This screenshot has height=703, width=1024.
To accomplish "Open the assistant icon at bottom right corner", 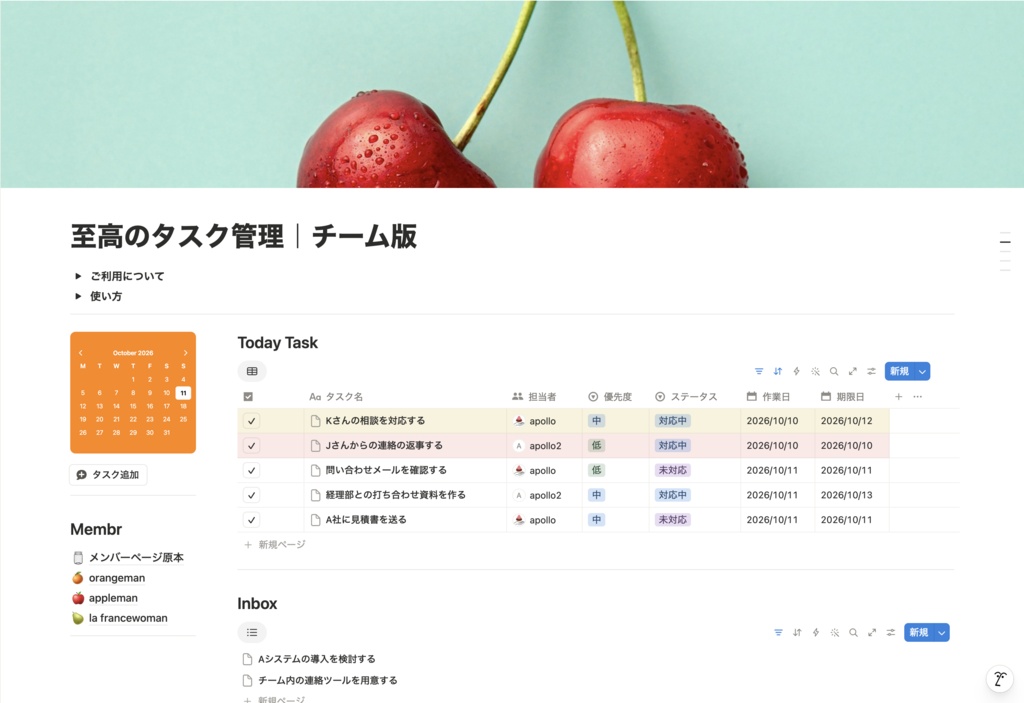I will pyautogui.click(x=999, y=679).
